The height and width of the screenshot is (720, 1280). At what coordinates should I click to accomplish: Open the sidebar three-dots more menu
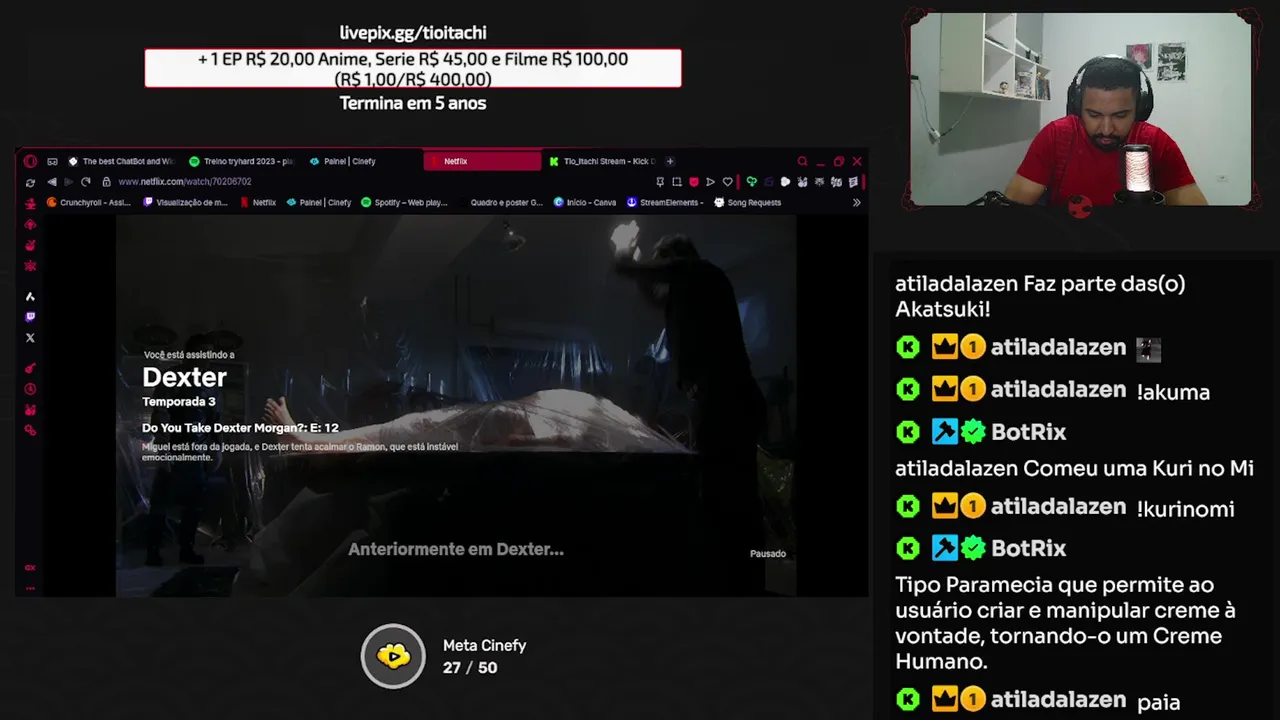[30, 588]
